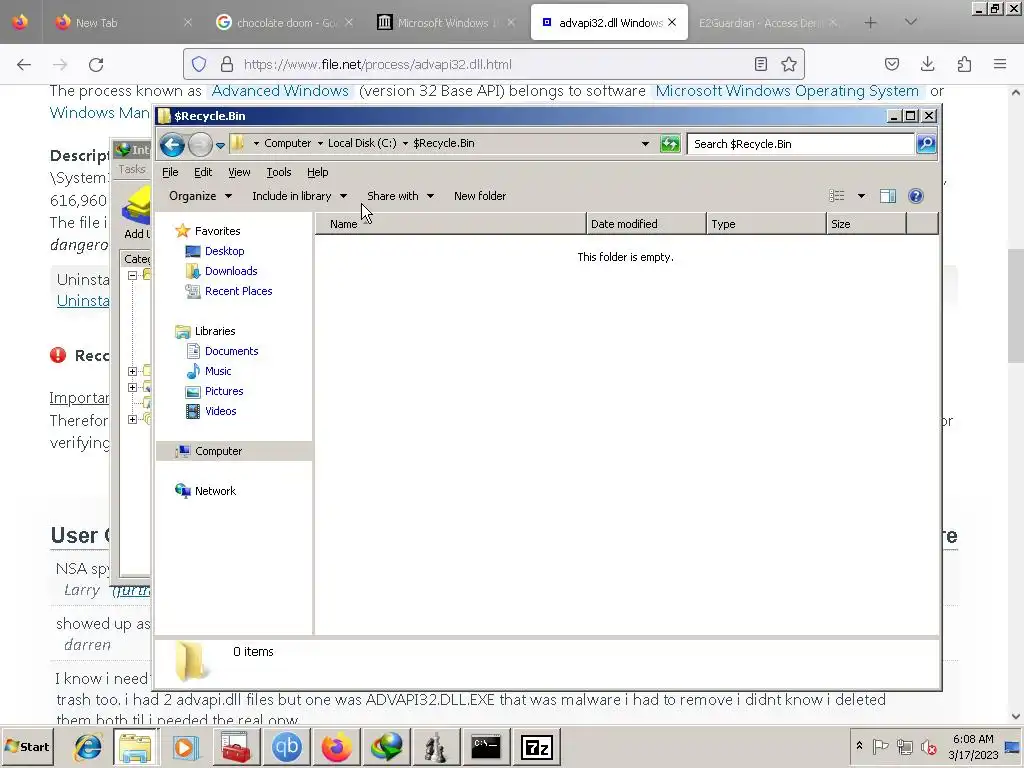Go back in Explorer with Back arrow

(172, 144)
